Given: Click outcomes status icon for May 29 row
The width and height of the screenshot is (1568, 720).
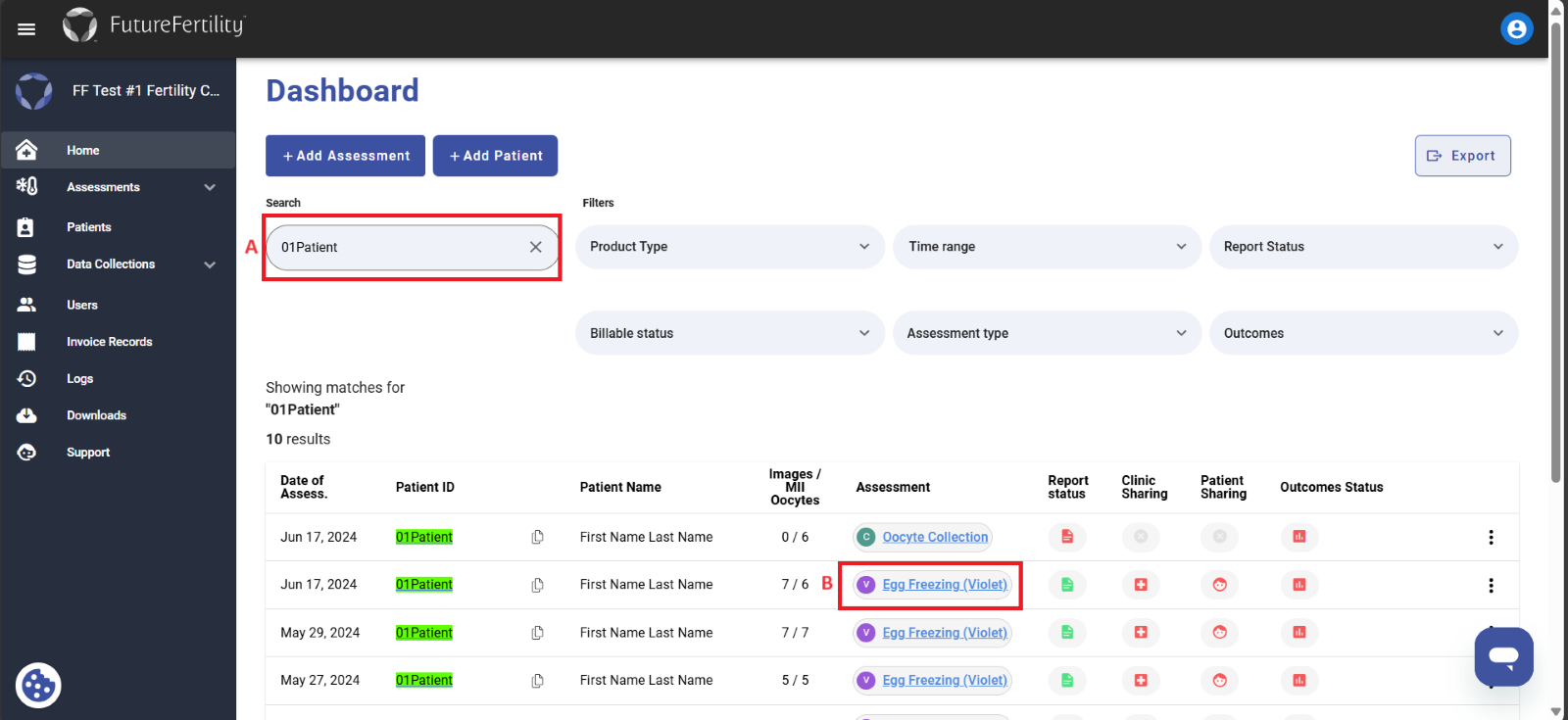Looking at the screenshot, I should pos(1298,633).
